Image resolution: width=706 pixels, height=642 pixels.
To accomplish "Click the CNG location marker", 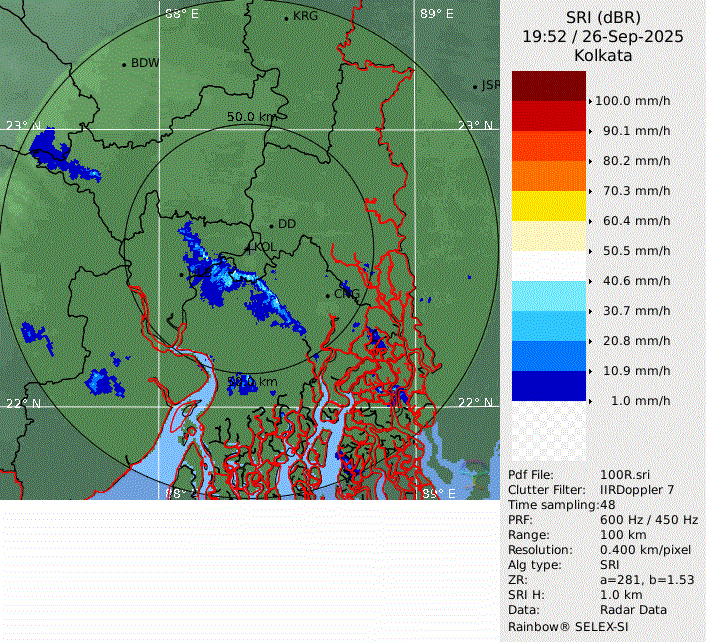I will 327,294.
